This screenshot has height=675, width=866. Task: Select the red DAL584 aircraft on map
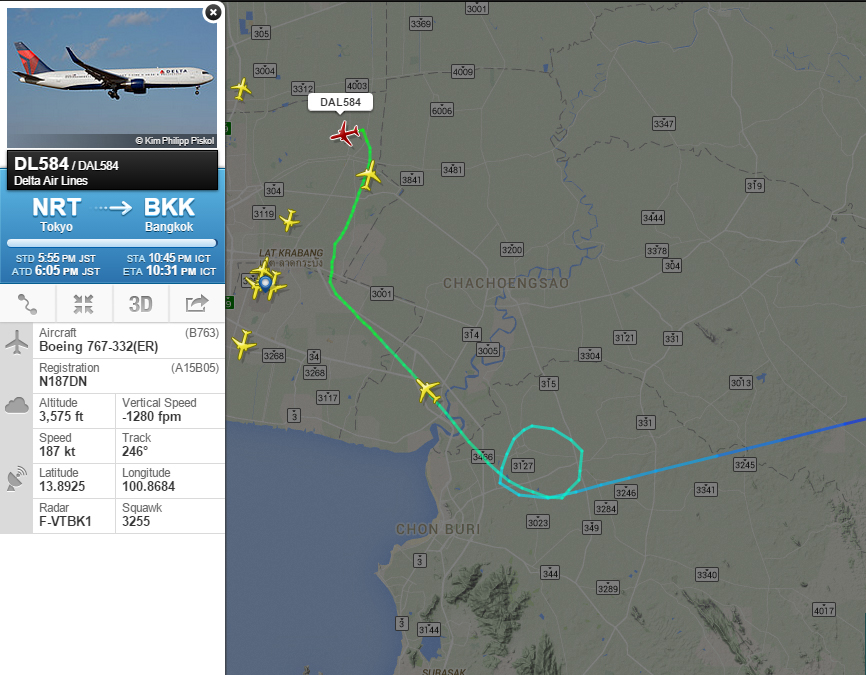(345, 134)
